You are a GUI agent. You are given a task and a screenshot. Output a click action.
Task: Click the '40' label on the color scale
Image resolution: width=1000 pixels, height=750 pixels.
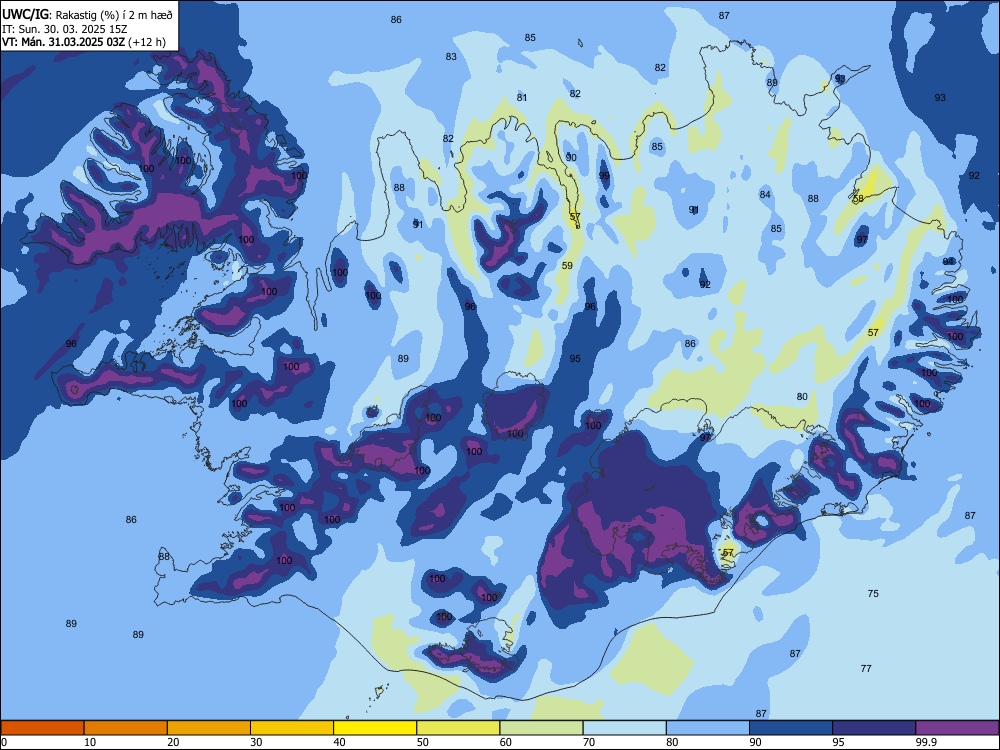pyautogui.click(x=340, y=742)
